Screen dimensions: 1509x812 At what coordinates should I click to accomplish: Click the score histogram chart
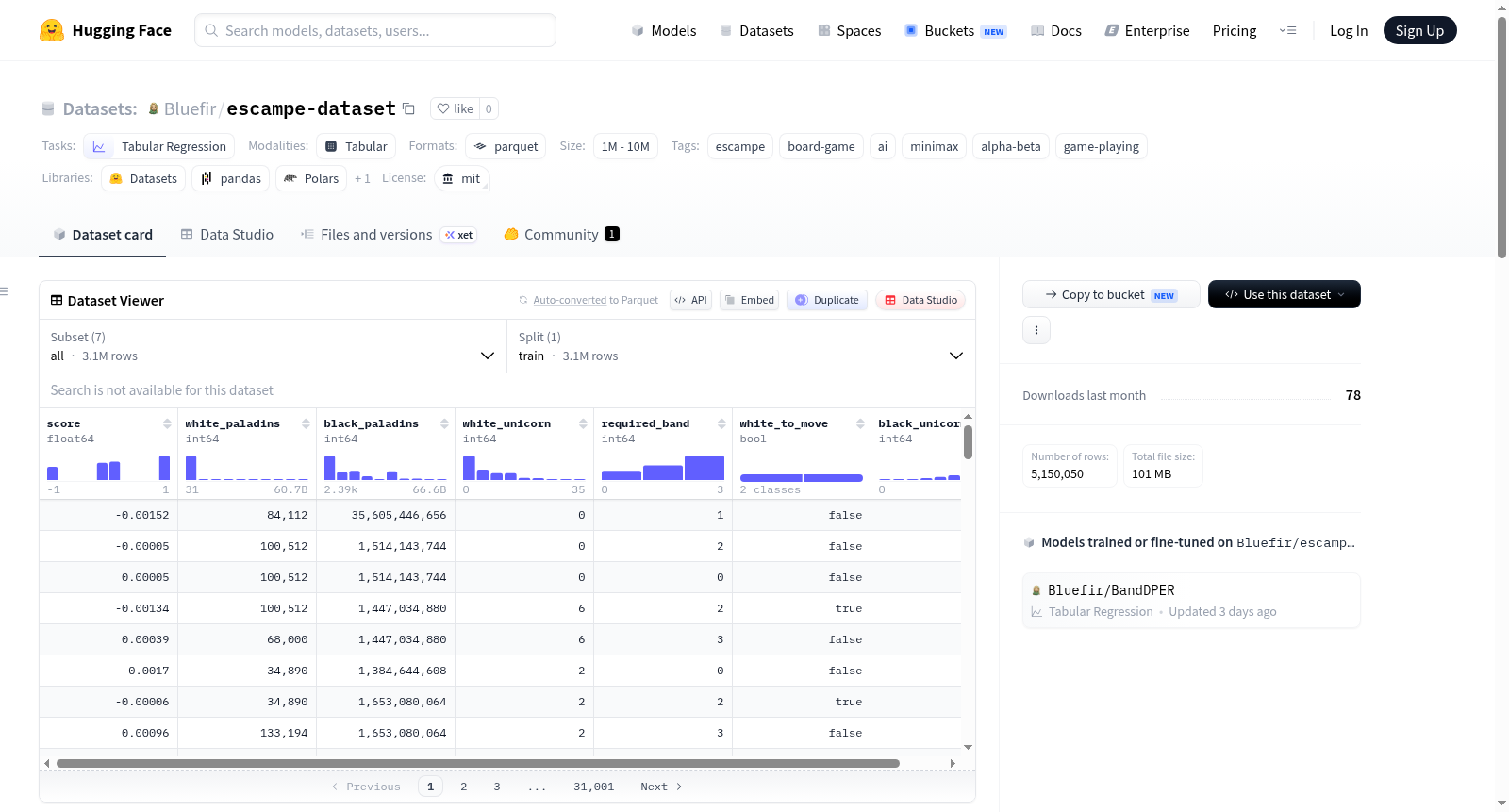[x=108, y=468]
